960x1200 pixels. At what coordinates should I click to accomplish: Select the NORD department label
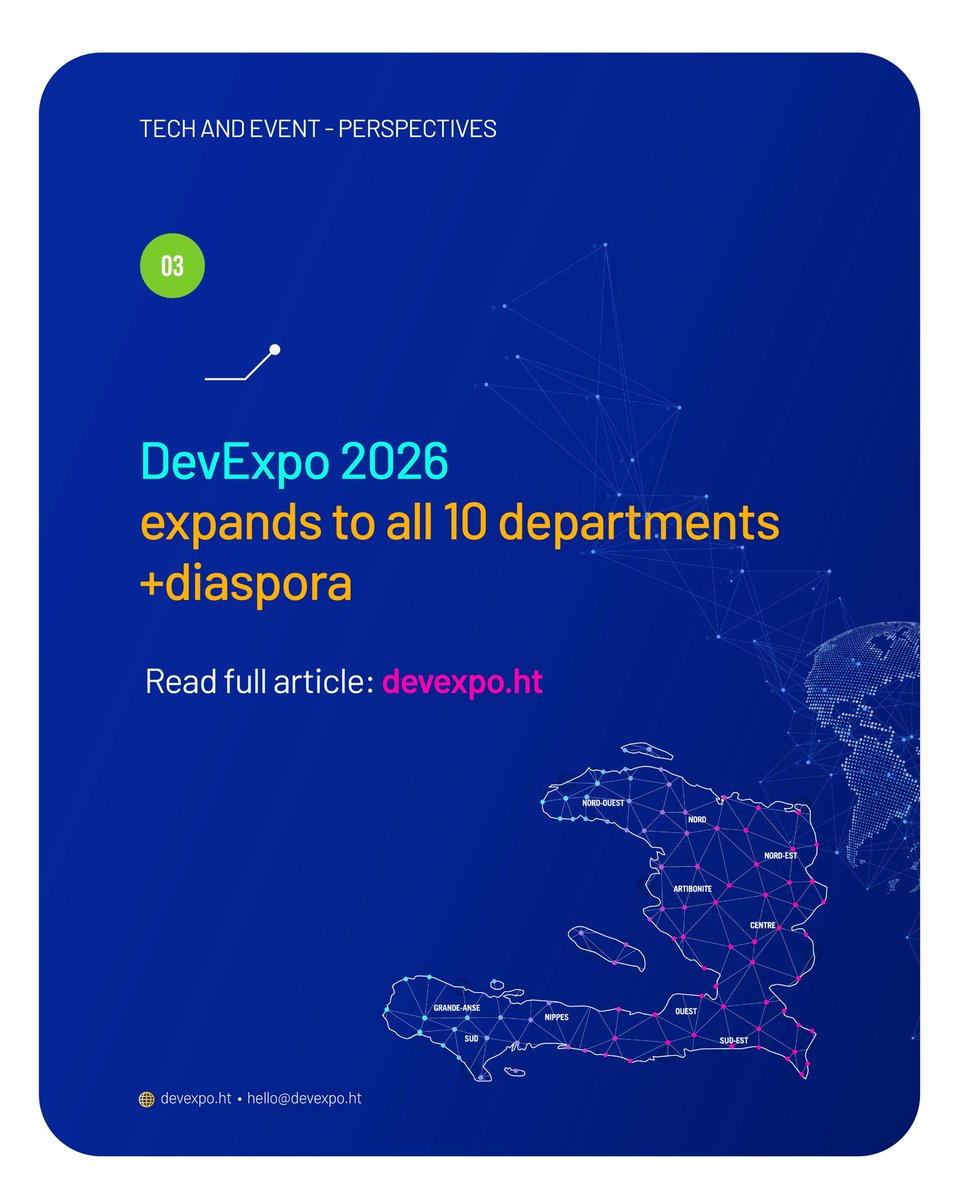coord(697,820)
